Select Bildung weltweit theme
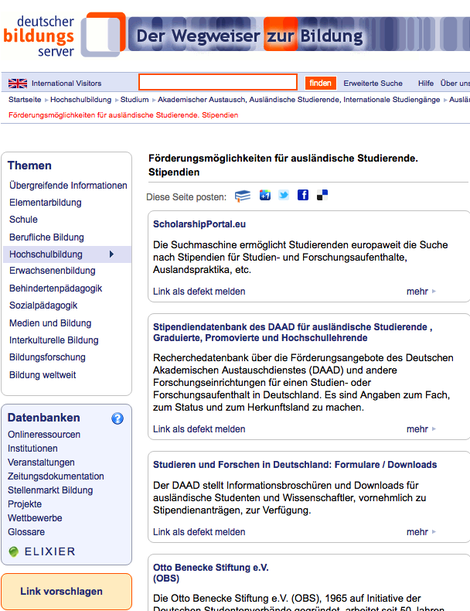Viewport: 470px width, 611px height. pos(42,375)
